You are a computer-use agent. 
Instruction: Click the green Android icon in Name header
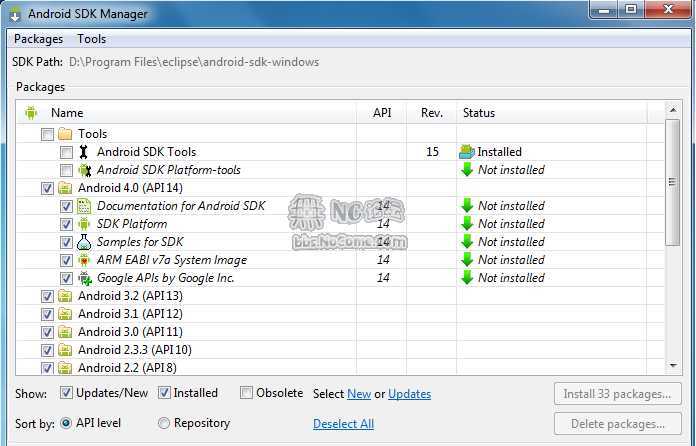click(31, 113)
